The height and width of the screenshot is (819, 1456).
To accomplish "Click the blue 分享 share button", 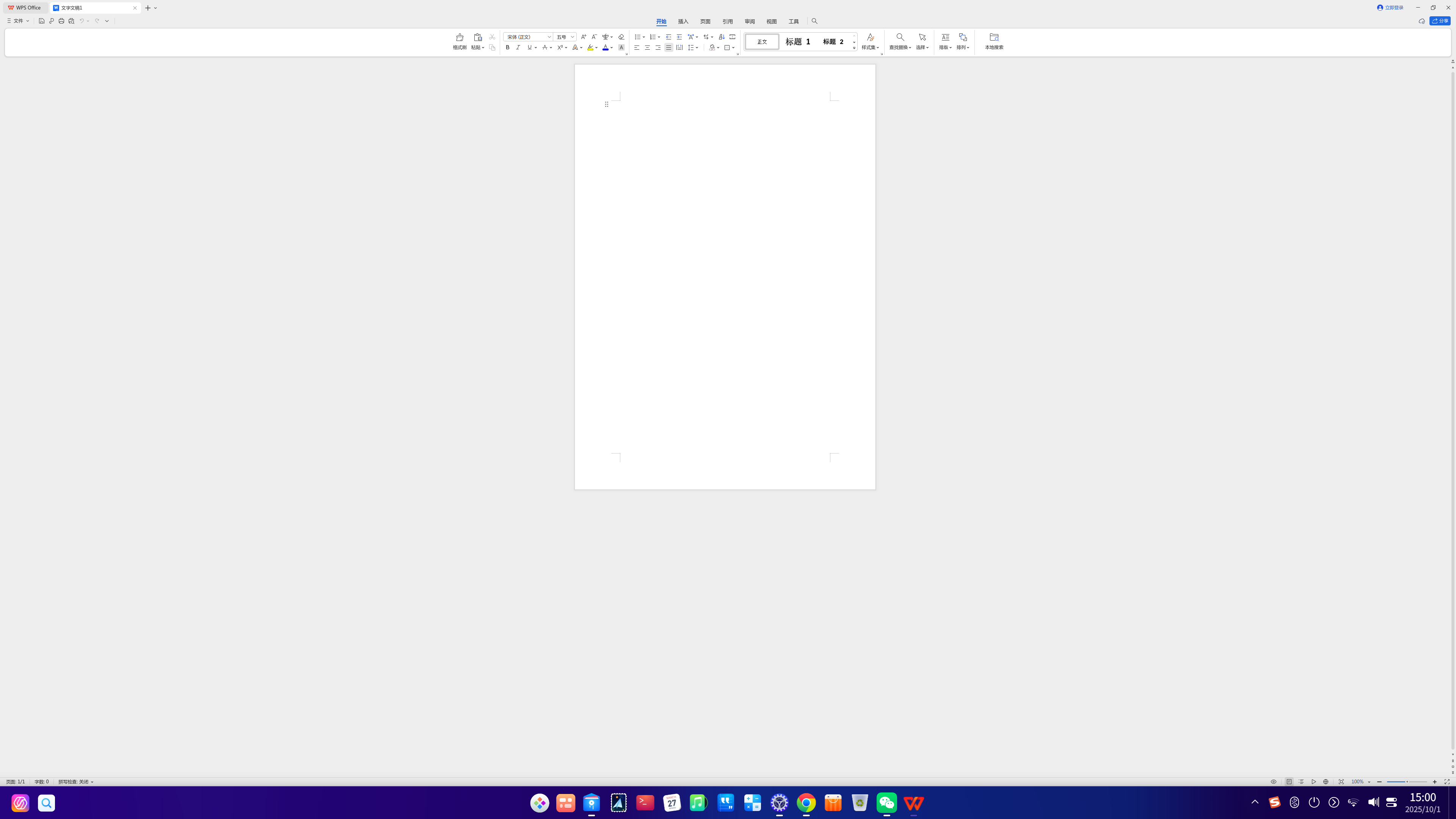I will pyautogui.click(x=1440, y=21).
